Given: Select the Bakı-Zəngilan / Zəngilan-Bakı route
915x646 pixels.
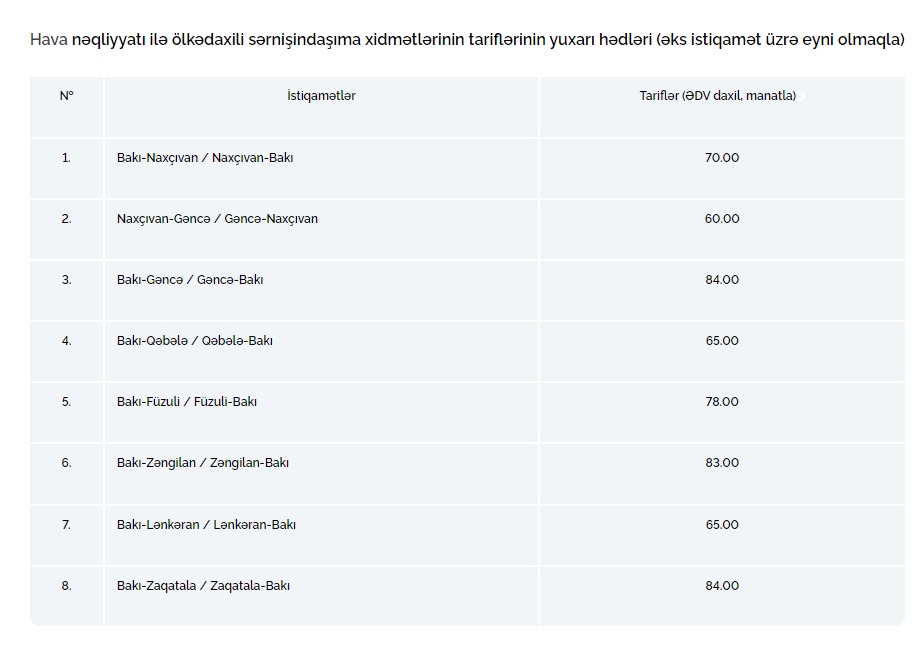Looking at the screenshot, I should (202, 463).
